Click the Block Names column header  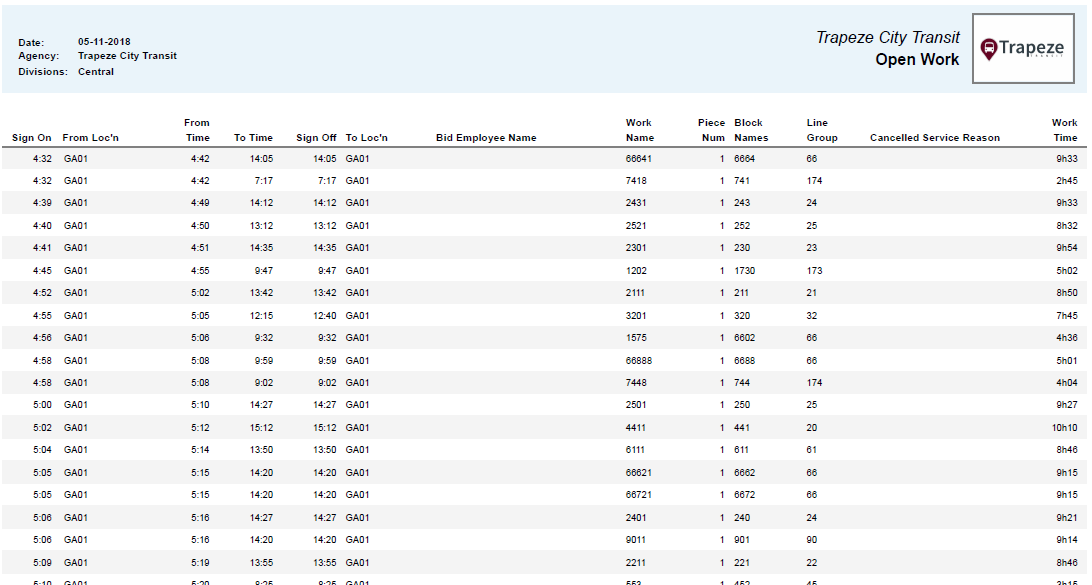(750, 130)
